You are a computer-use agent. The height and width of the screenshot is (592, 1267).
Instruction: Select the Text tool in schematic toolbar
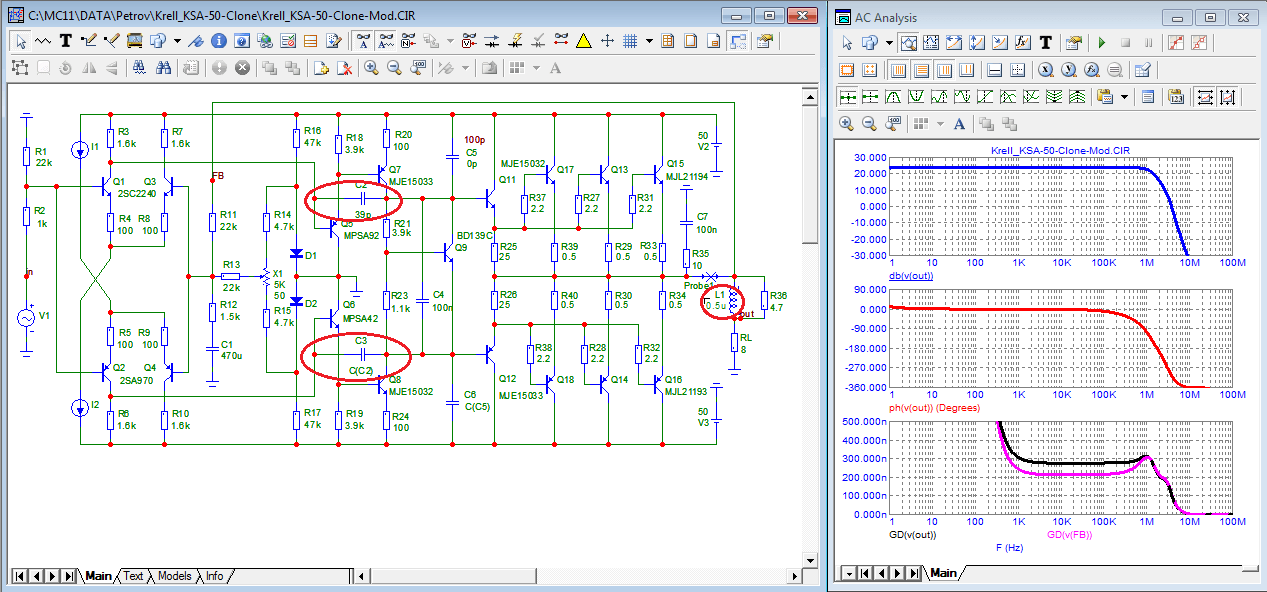65,41
